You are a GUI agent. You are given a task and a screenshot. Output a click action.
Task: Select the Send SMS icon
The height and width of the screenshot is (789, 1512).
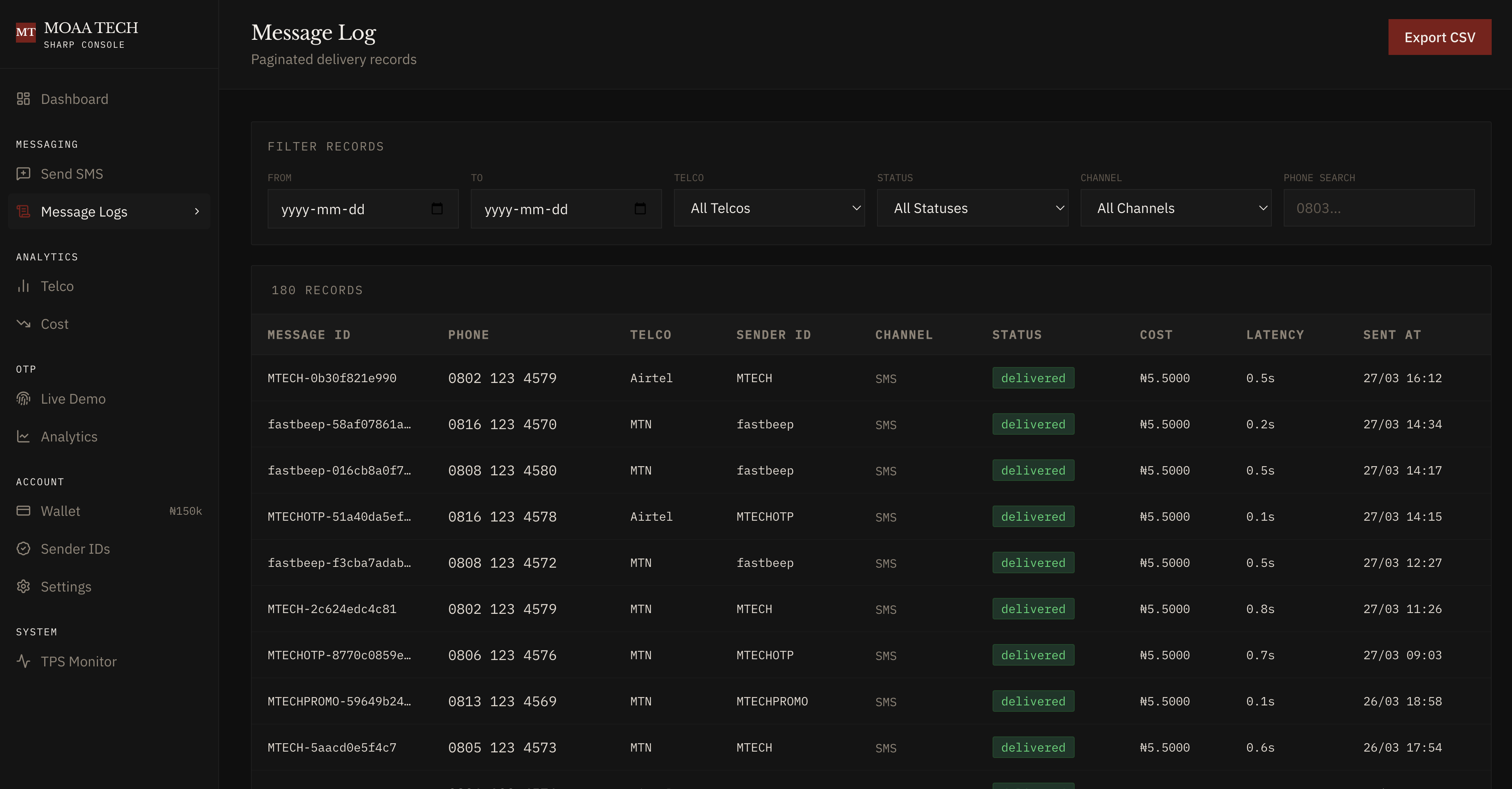[x=23, y=174]
